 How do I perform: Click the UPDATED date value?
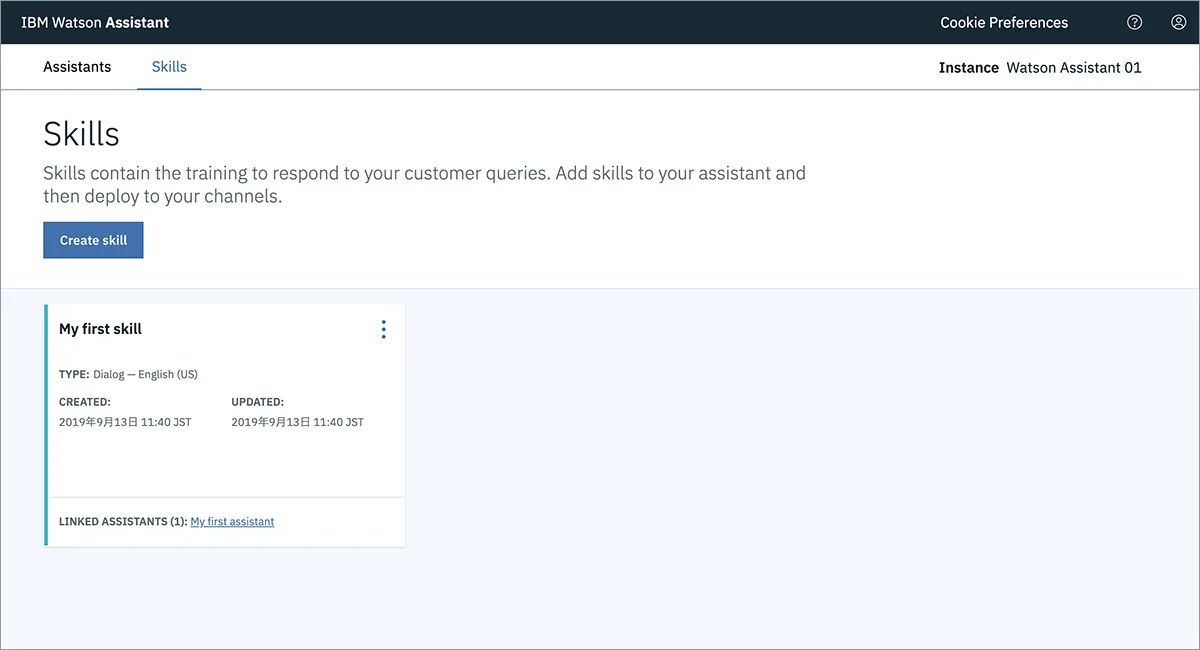[297, 422]
